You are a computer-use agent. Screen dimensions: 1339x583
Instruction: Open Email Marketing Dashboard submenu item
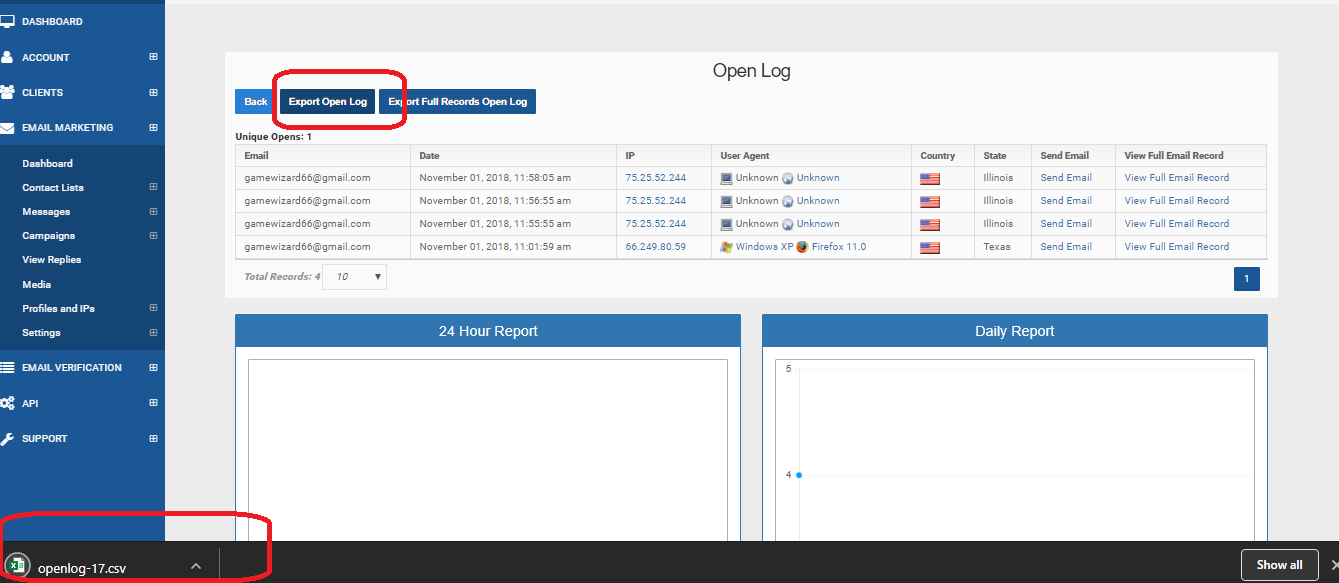[x=47, y=163]
